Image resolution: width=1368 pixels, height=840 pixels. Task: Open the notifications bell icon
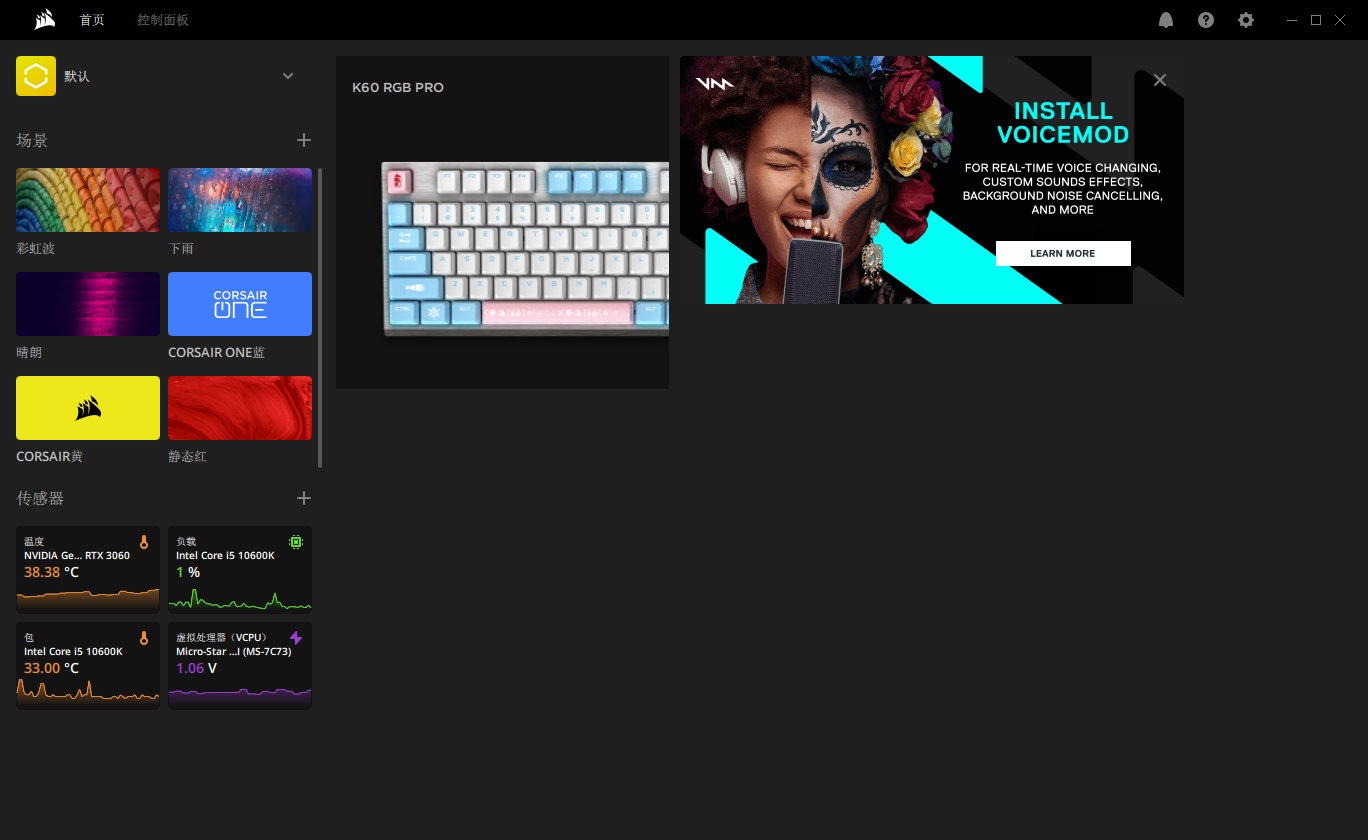click(1166, 20)
